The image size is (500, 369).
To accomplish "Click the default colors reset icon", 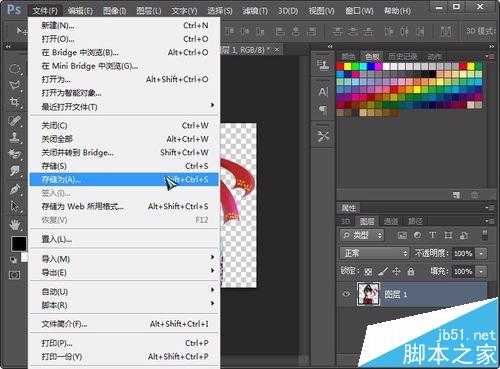I will (13, 260).
